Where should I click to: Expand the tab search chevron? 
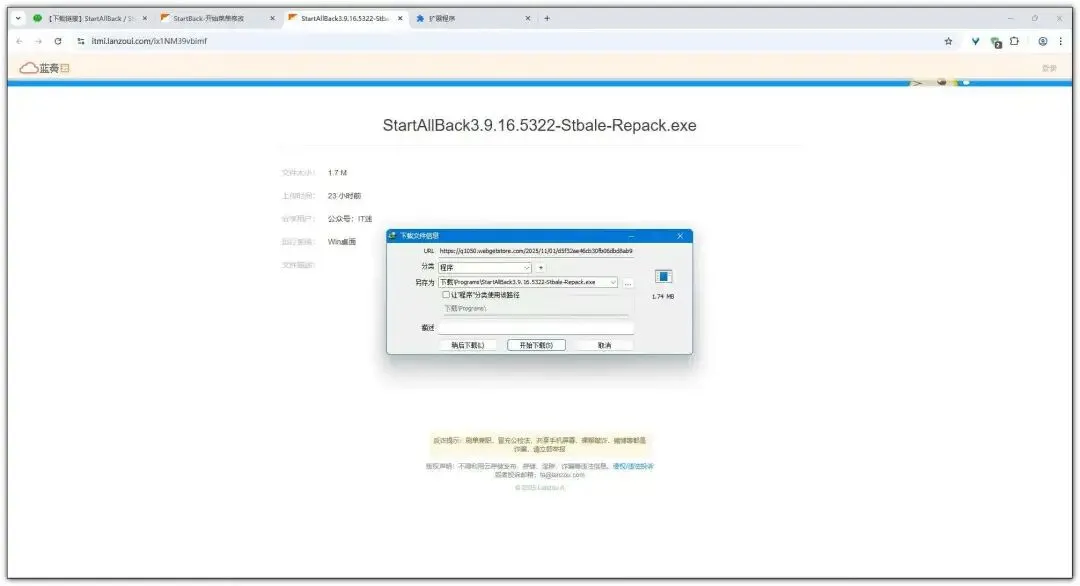[18, 19]
